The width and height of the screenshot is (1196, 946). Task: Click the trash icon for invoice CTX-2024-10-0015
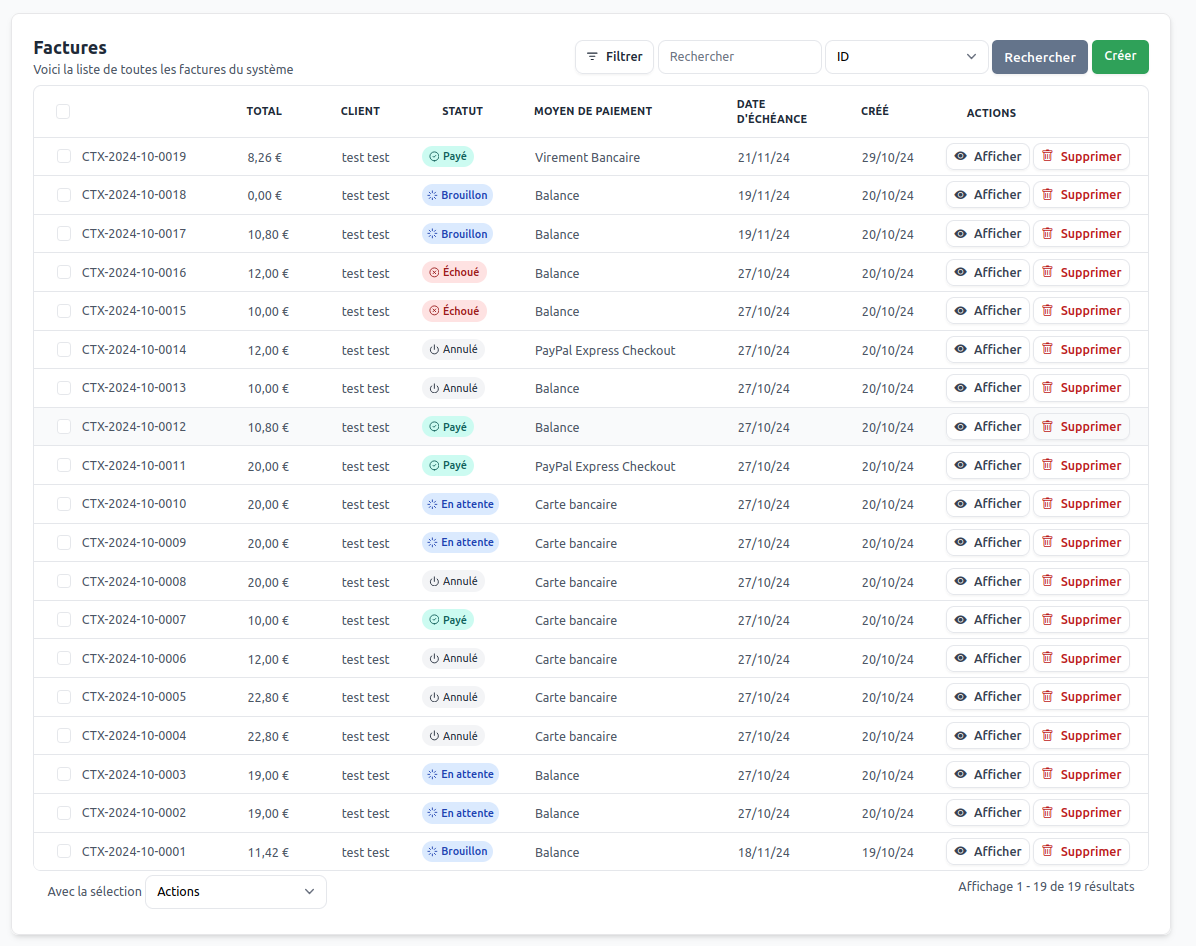[1048, 311]
